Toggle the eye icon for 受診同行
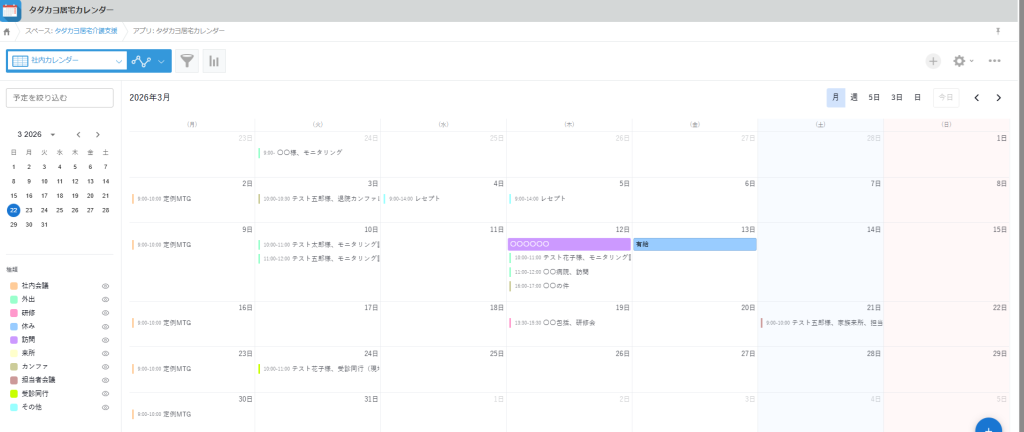 coord(105,394)
